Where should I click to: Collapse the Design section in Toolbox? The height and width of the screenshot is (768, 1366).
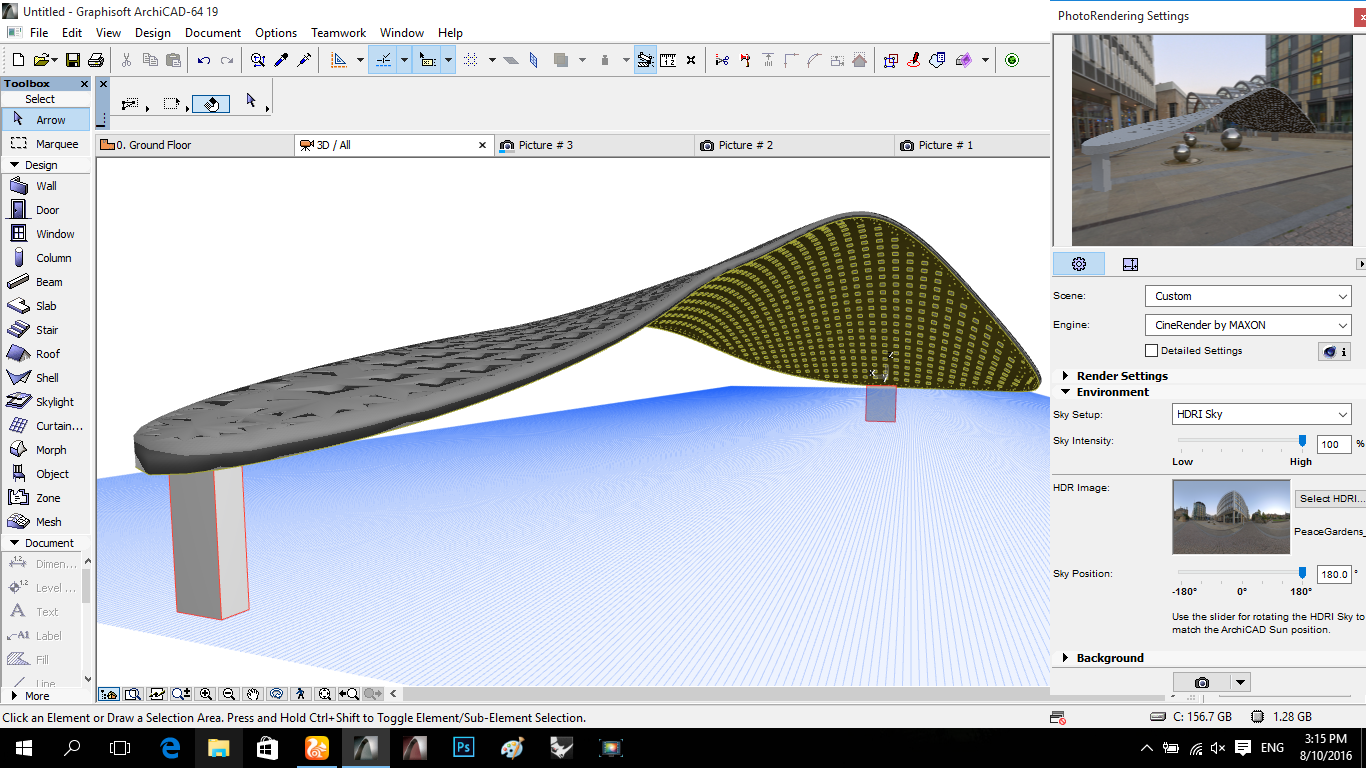click(15, 165)
